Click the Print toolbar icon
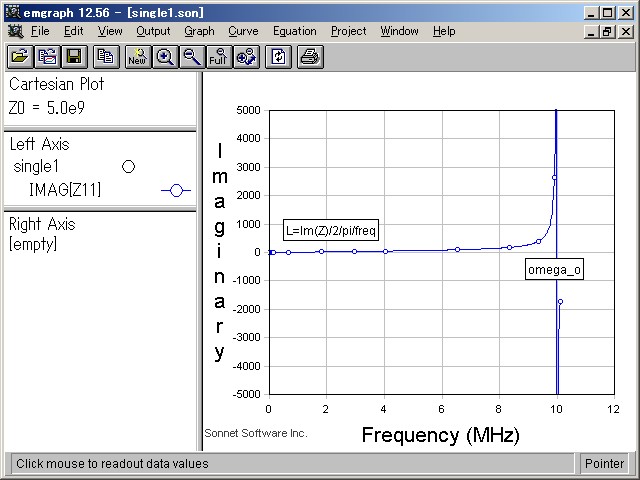640x480 pixels. pos(310,57)
